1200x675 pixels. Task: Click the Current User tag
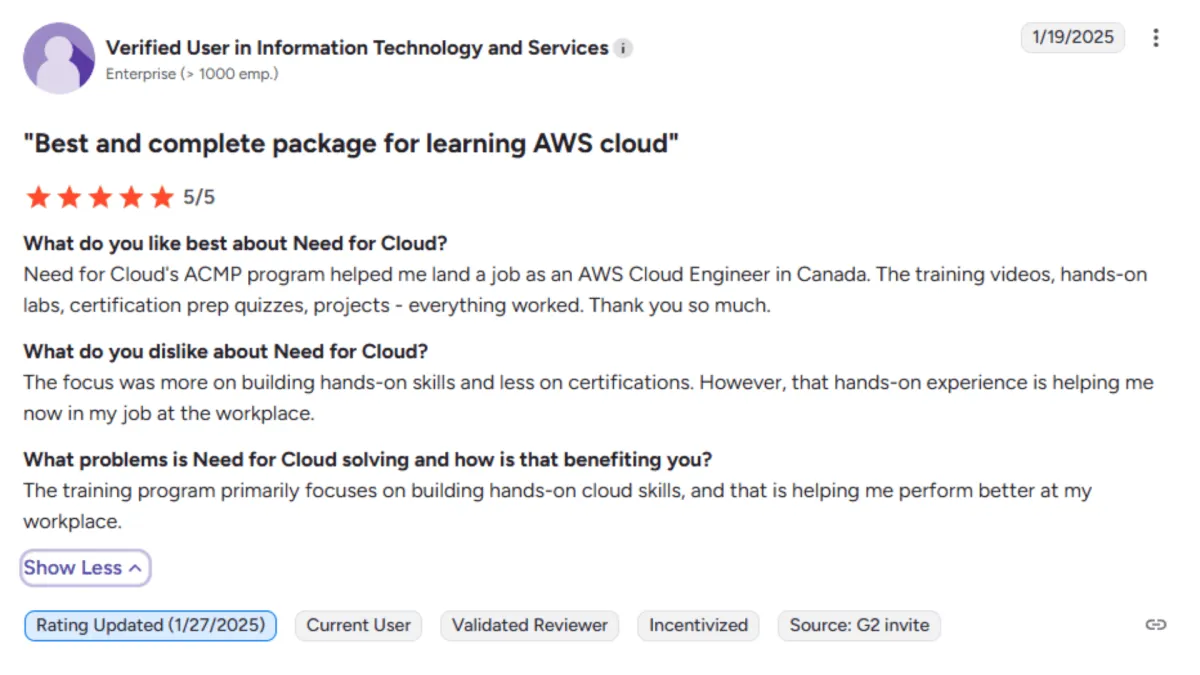click(x=358, y=626)
